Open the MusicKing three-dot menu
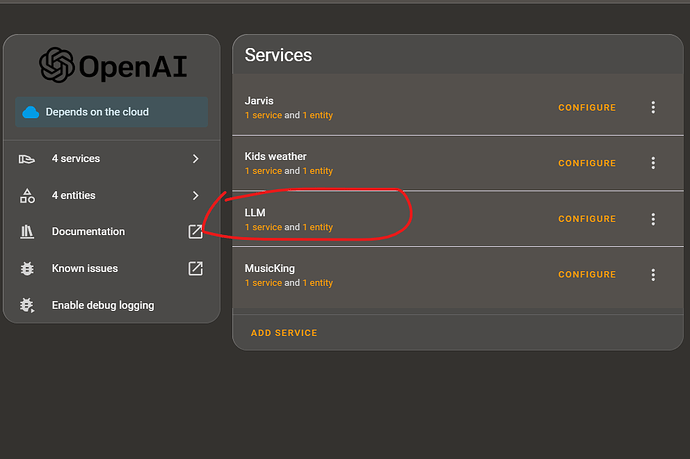The image size is (690, 459). coord(653,275)
